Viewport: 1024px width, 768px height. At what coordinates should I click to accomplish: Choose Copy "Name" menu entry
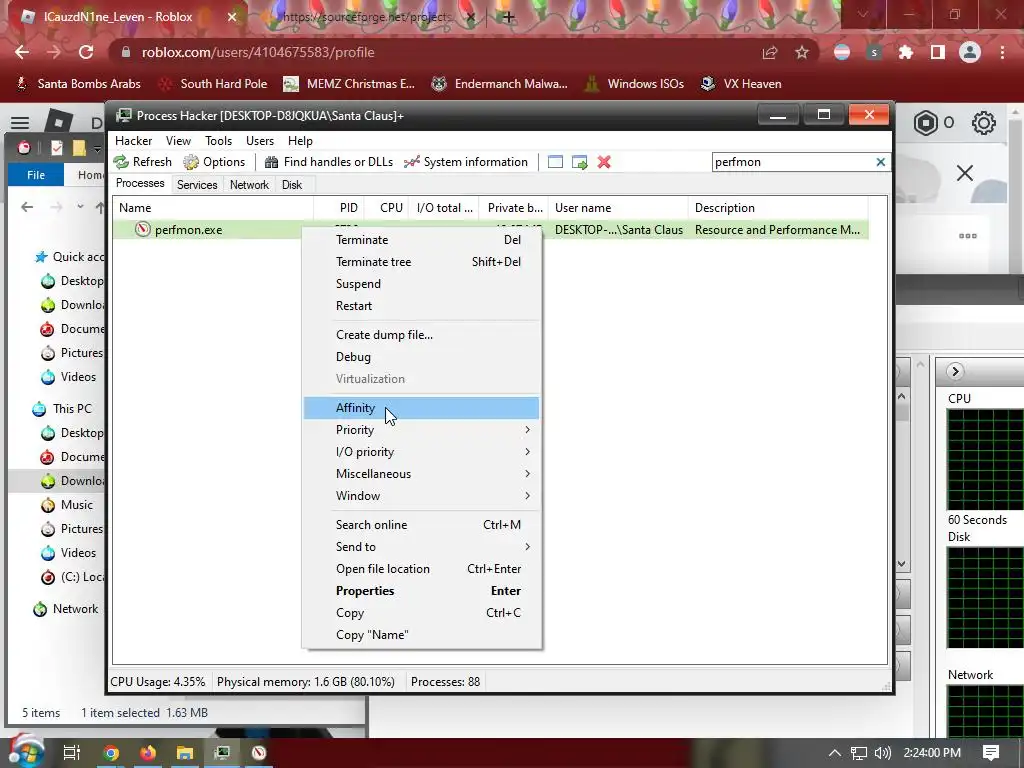tap(421, 635)
